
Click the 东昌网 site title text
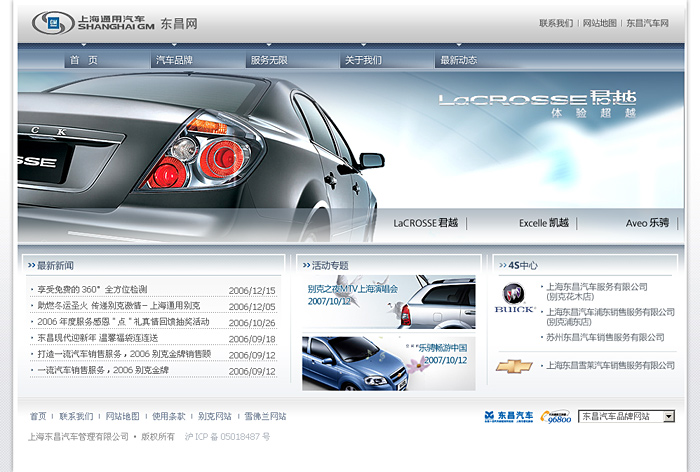click(x=179, y=24)
